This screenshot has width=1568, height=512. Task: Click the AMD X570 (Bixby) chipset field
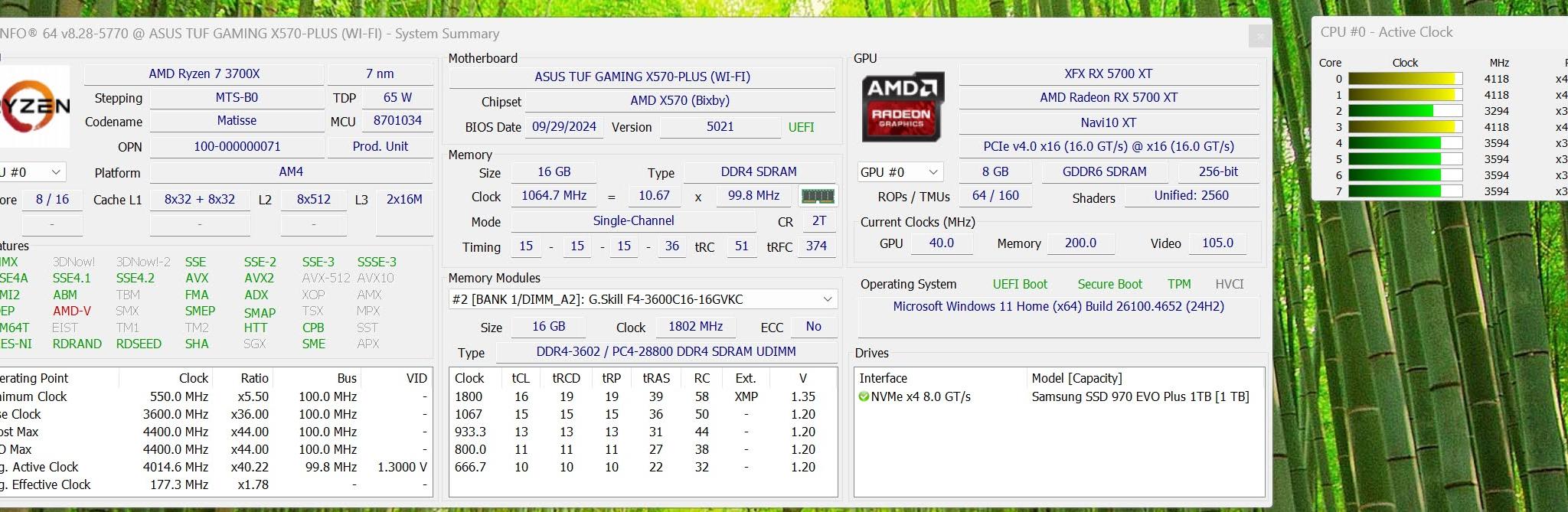pos(680,100)
